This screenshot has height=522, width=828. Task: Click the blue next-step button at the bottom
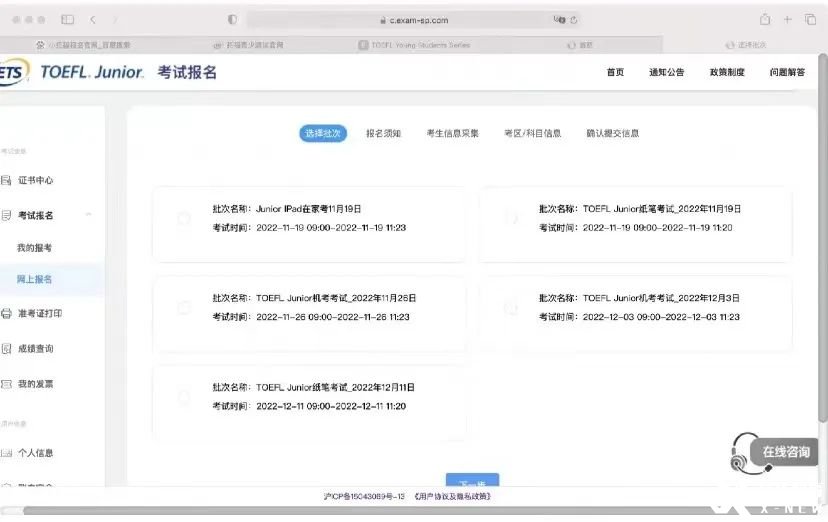(472, 480)
